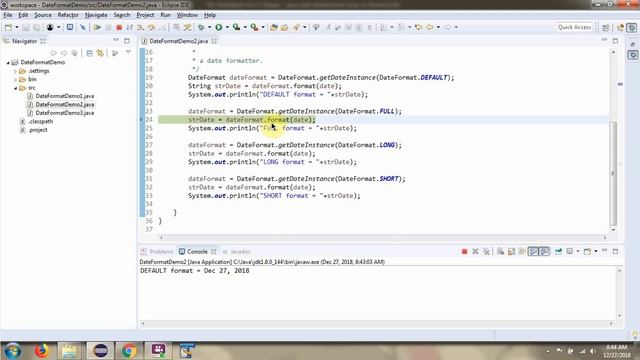The image size is (640, 360).
Task: Click File Explorer icon in taskbar
Action: 69,351
